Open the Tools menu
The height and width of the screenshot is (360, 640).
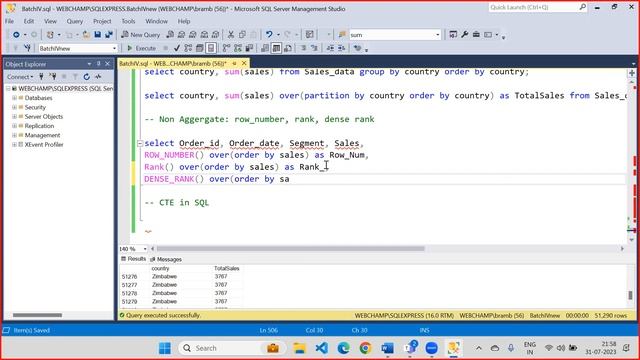pyautogui.click(x=128, y=21)
